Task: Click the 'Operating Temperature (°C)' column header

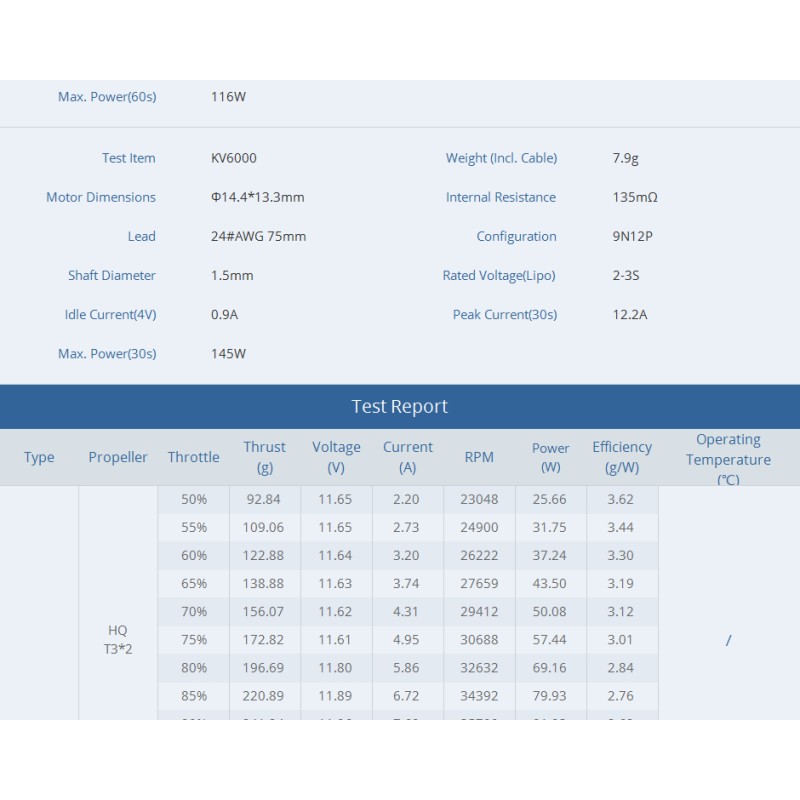Action: tap(728, 459)
